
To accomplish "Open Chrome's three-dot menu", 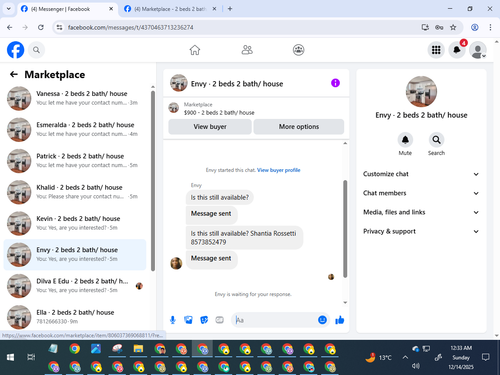I will (x=490, y=27).
